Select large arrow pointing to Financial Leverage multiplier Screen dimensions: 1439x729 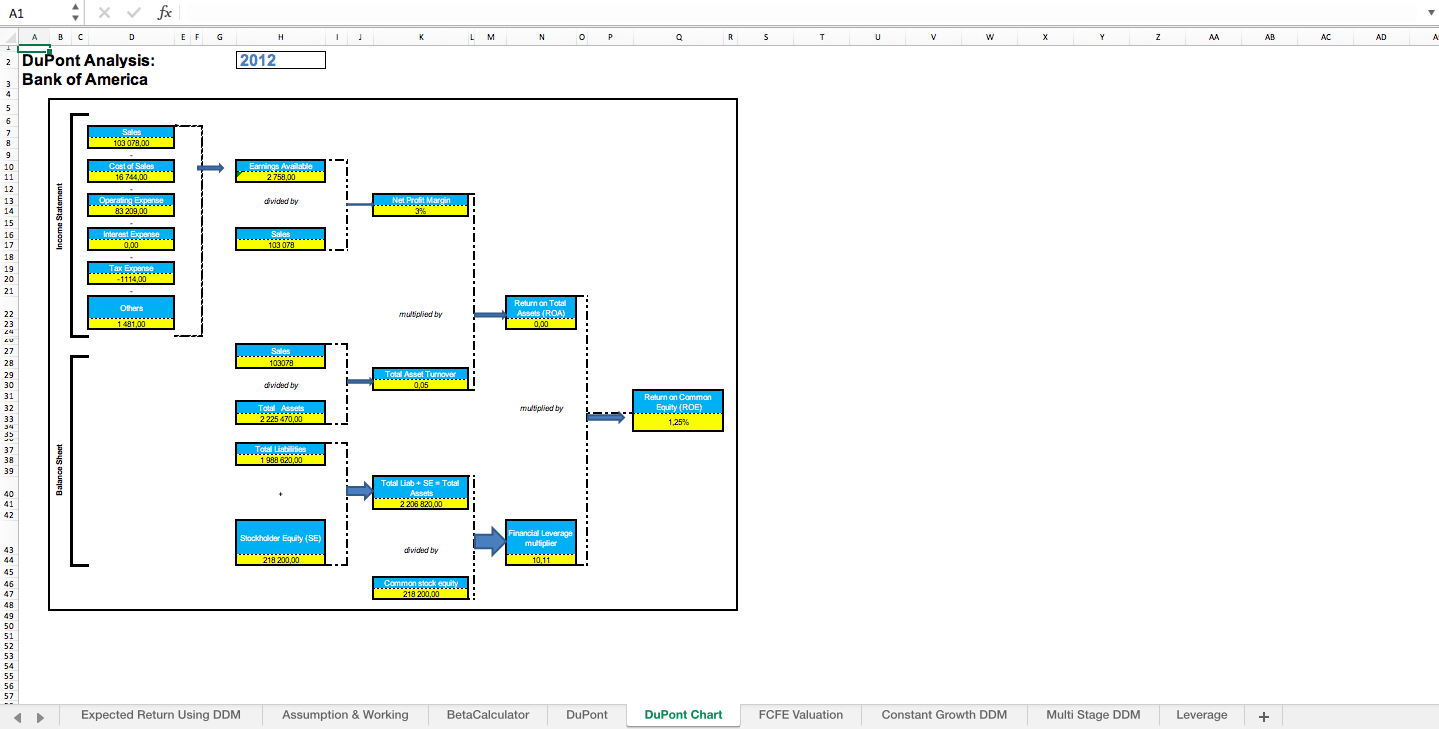[489, 541]
